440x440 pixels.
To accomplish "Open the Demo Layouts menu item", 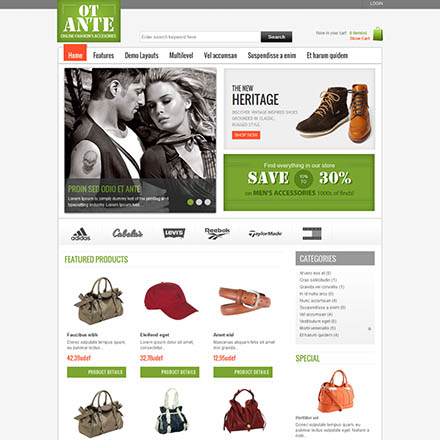I will click(x=142, y=55).
